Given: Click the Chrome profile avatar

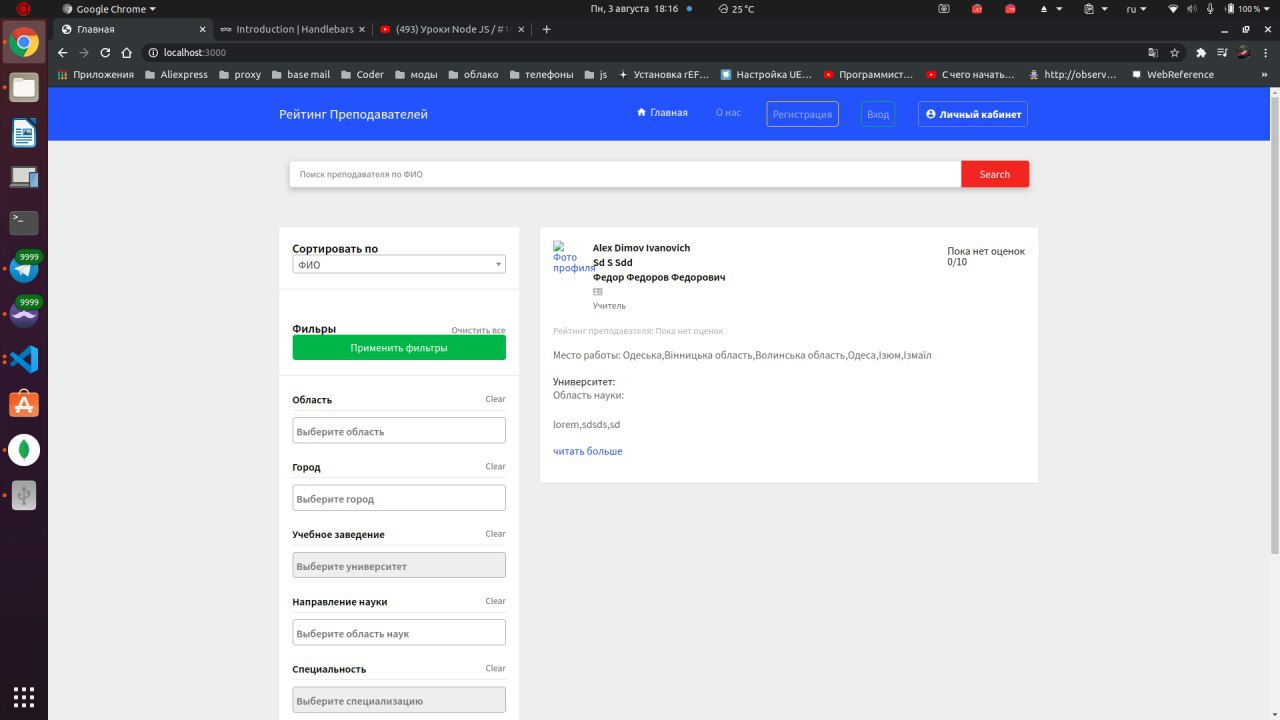Looking at the screenshot, I should point(1244,53).
